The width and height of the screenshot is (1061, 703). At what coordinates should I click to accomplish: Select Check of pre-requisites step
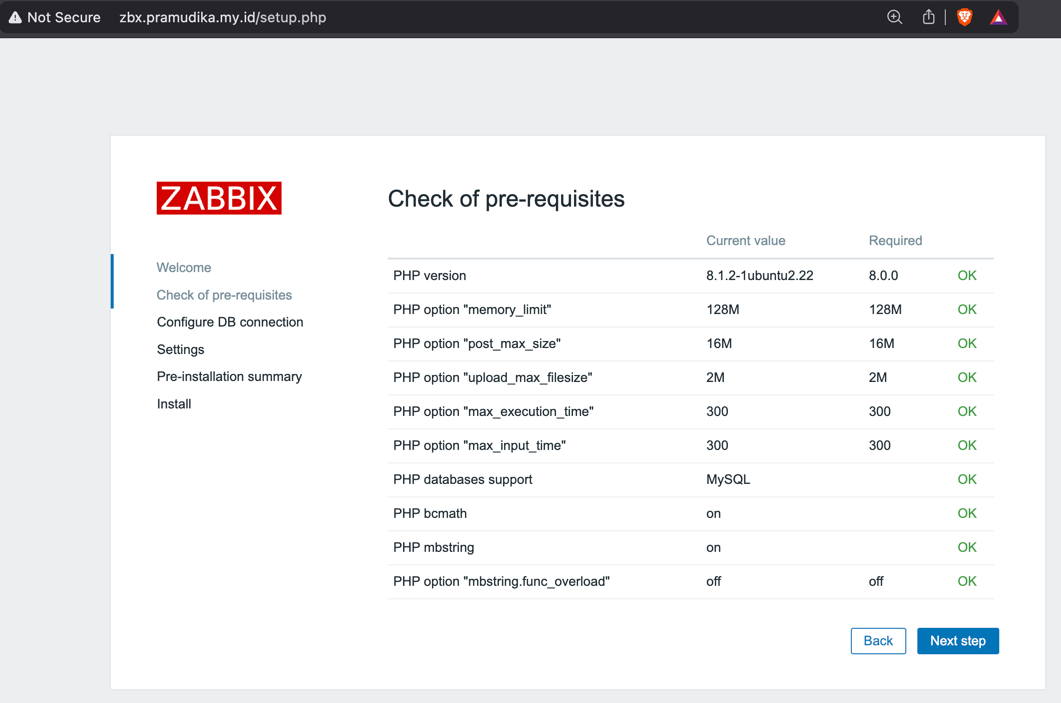224,295
